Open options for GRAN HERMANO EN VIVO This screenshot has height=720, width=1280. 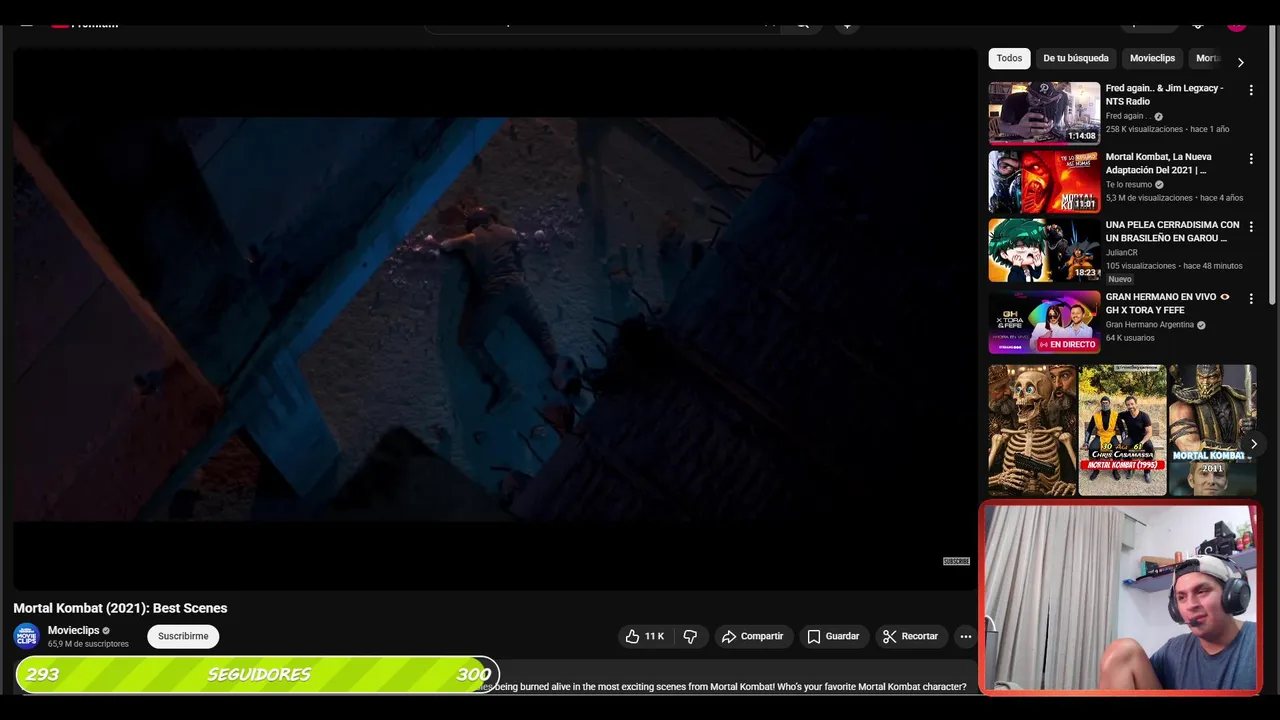click(1250, 299)
